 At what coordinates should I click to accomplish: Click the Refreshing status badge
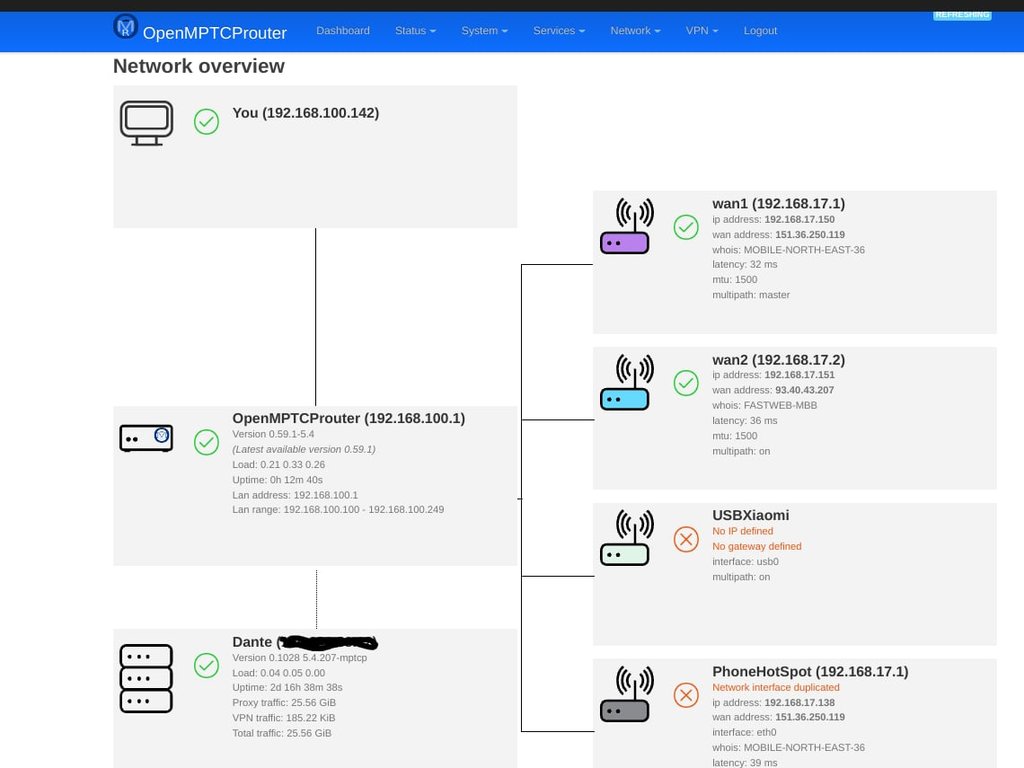click(962, 15)
